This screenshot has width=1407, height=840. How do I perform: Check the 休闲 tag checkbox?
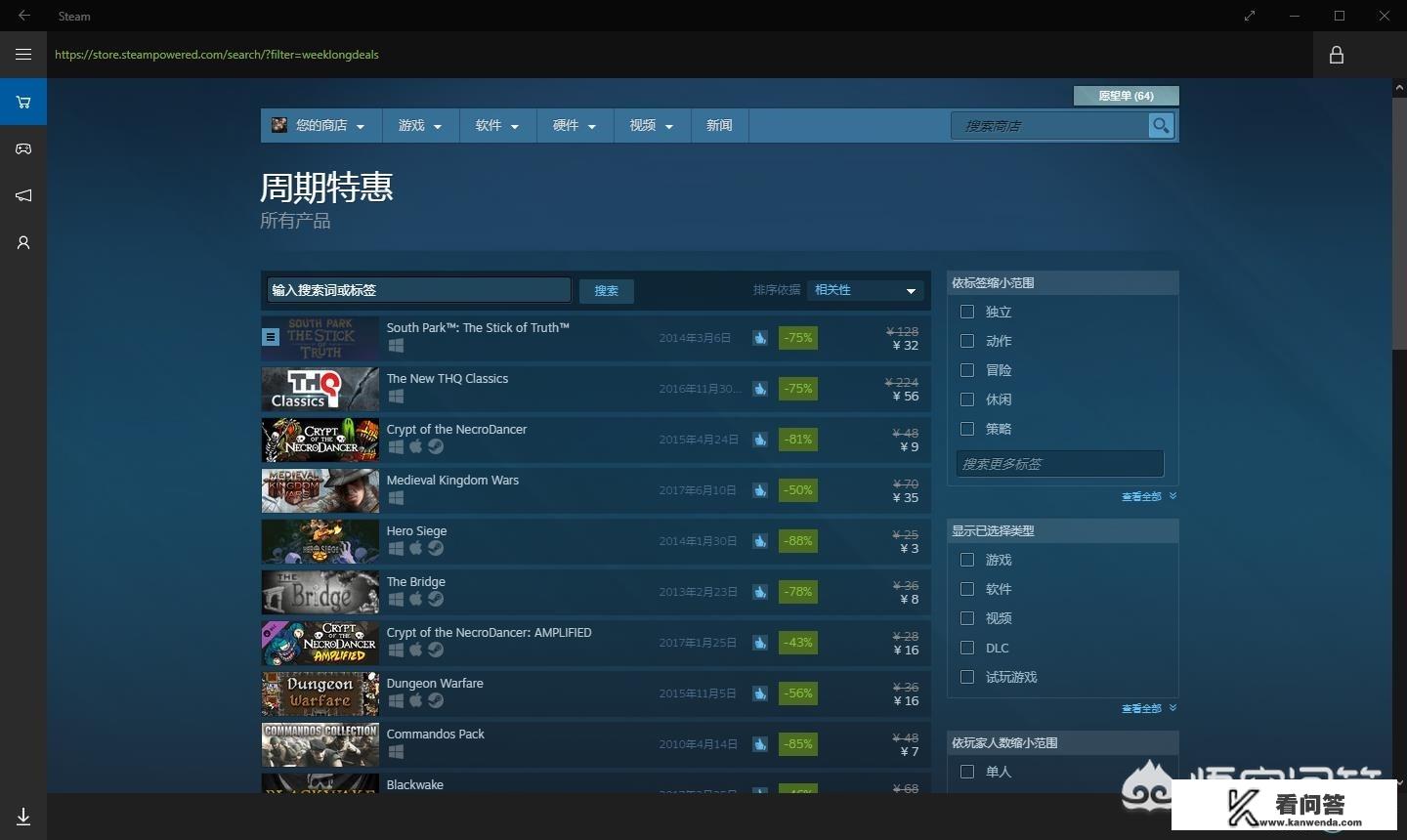pyautogui.click(x=967, y=399)
